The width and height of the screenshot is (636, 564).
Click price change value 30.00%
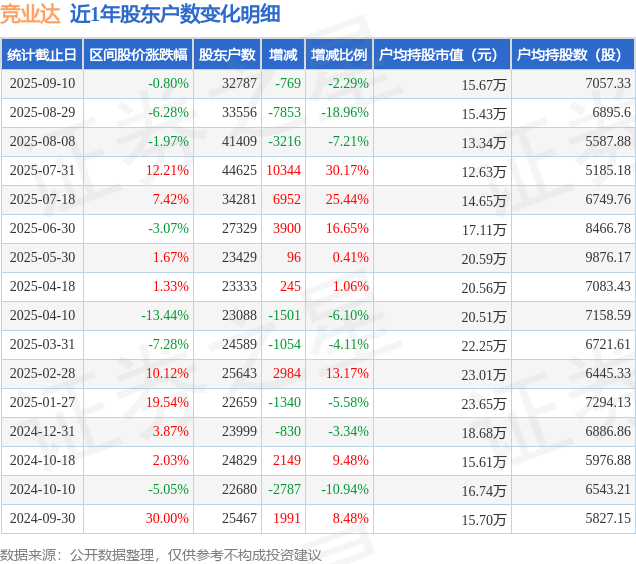click(167, 519)
